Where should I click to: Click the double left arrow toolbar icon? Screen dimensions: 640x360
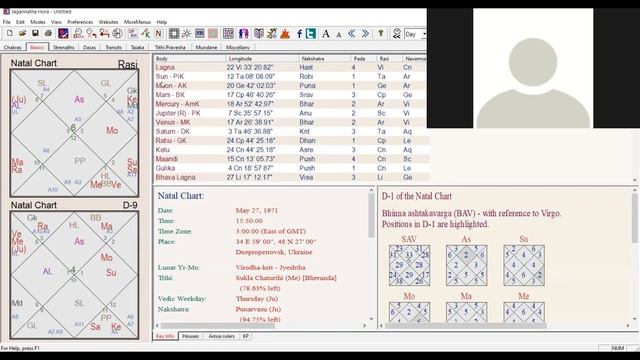pos(352,33)
